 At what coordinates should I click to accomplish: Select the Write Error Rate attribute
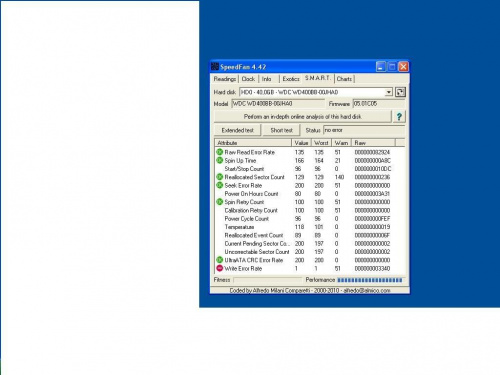tap(243, 269)
